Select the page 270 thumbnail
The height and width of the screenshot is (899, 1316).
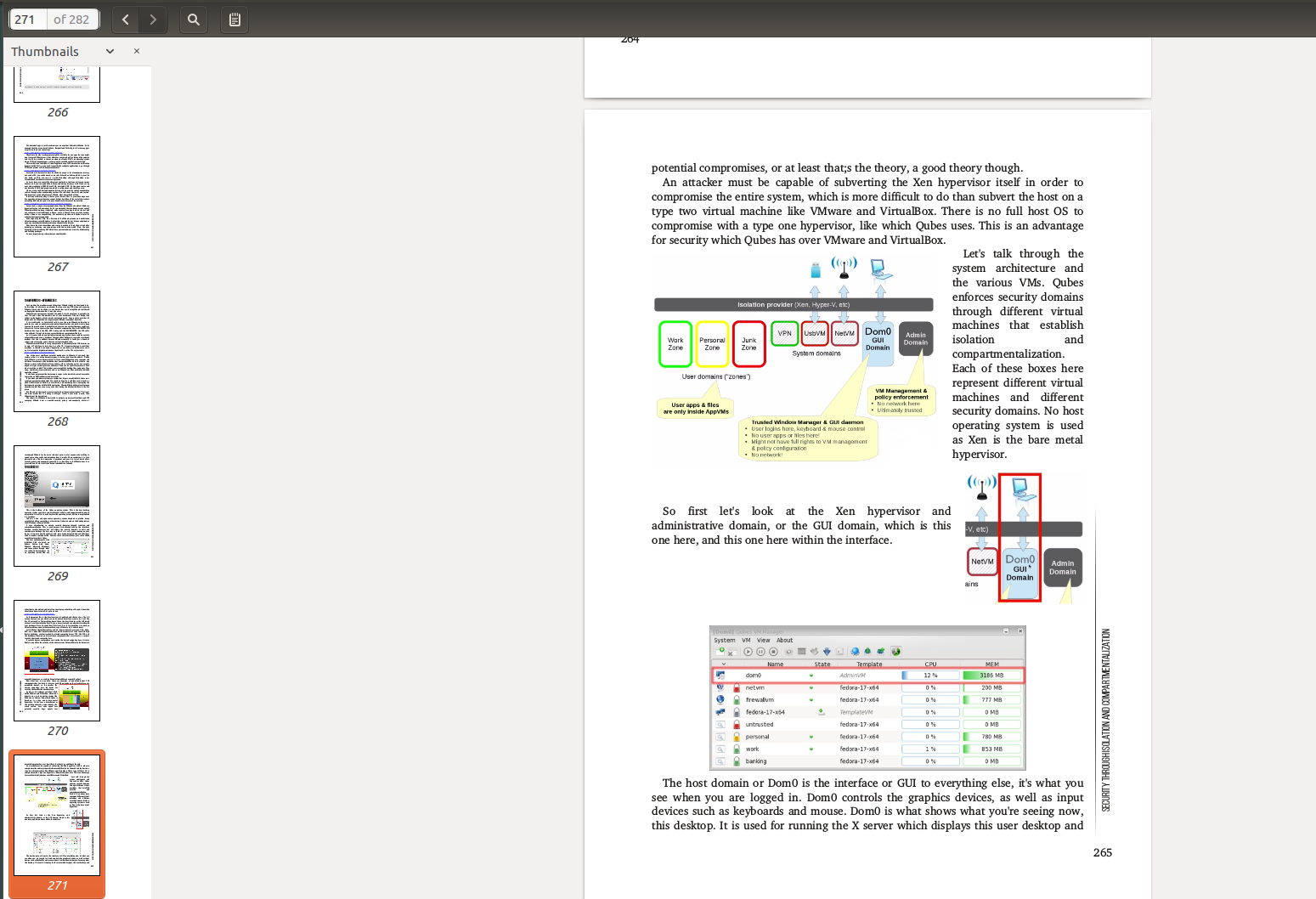57,660
